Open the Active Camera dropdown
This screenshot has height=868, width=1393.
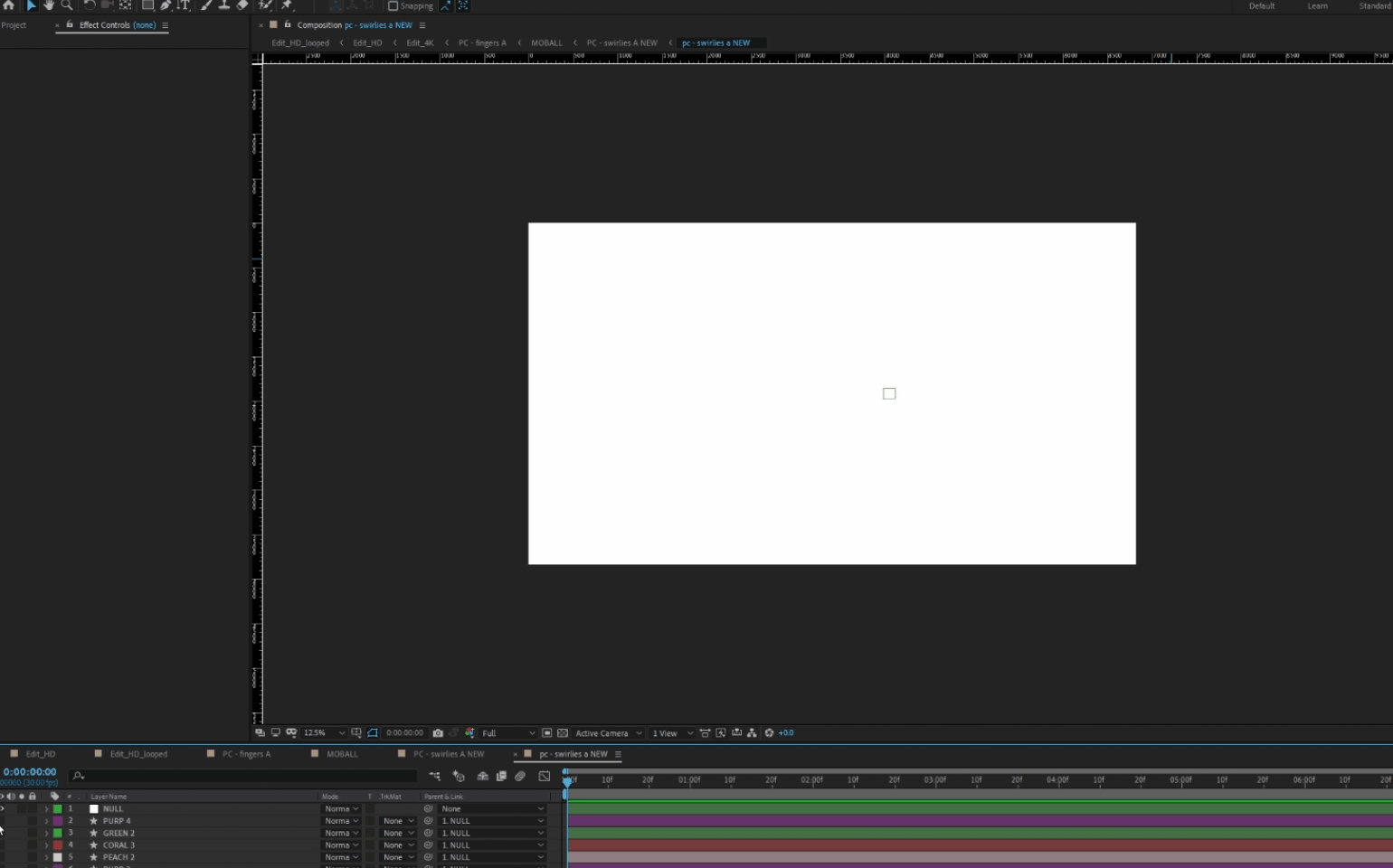[x=609, y=733]
